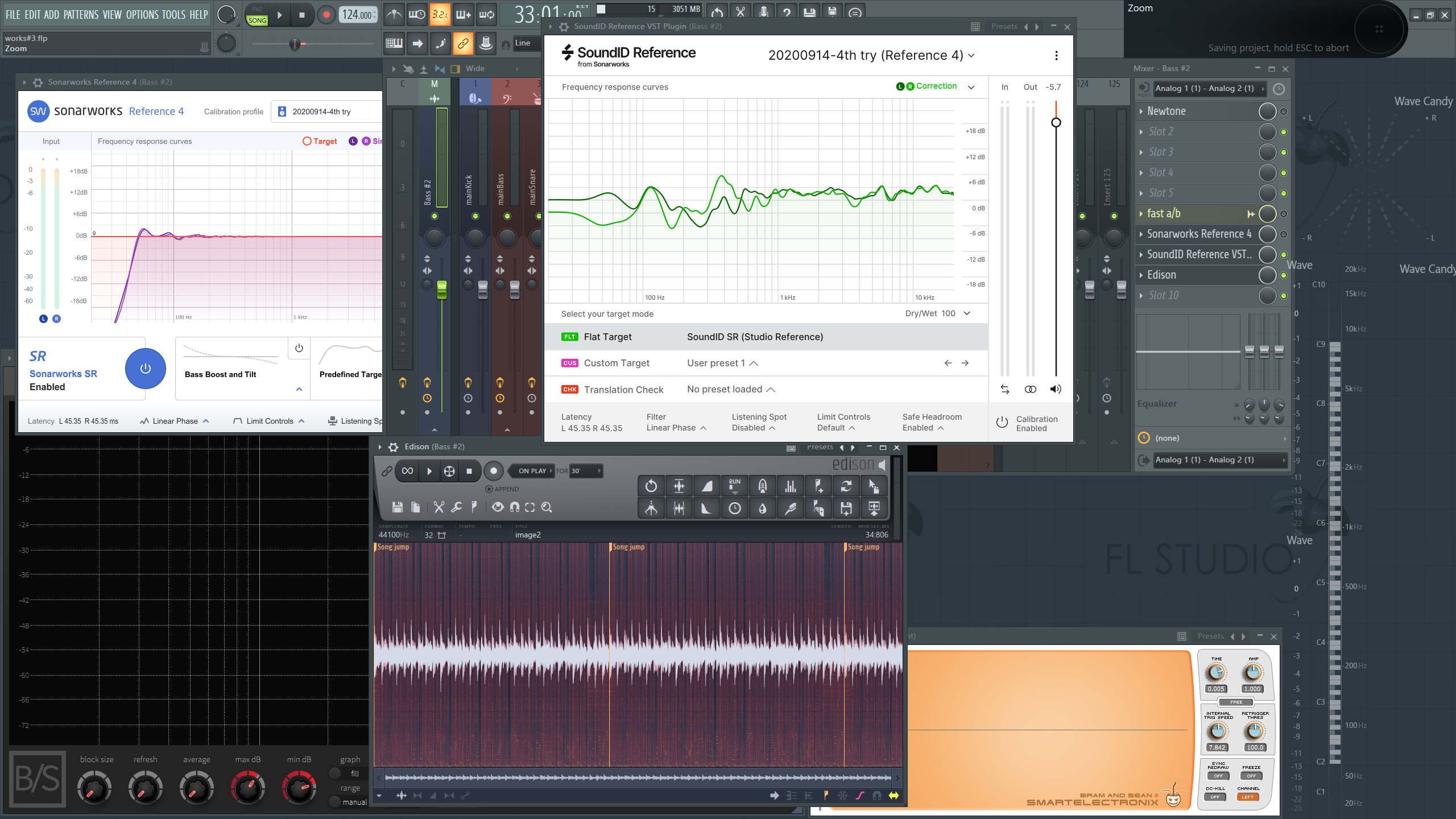This screenshot has width=1456, height=819.
Task: Click the Edison magnet snap icon
Action: [514, 507]
